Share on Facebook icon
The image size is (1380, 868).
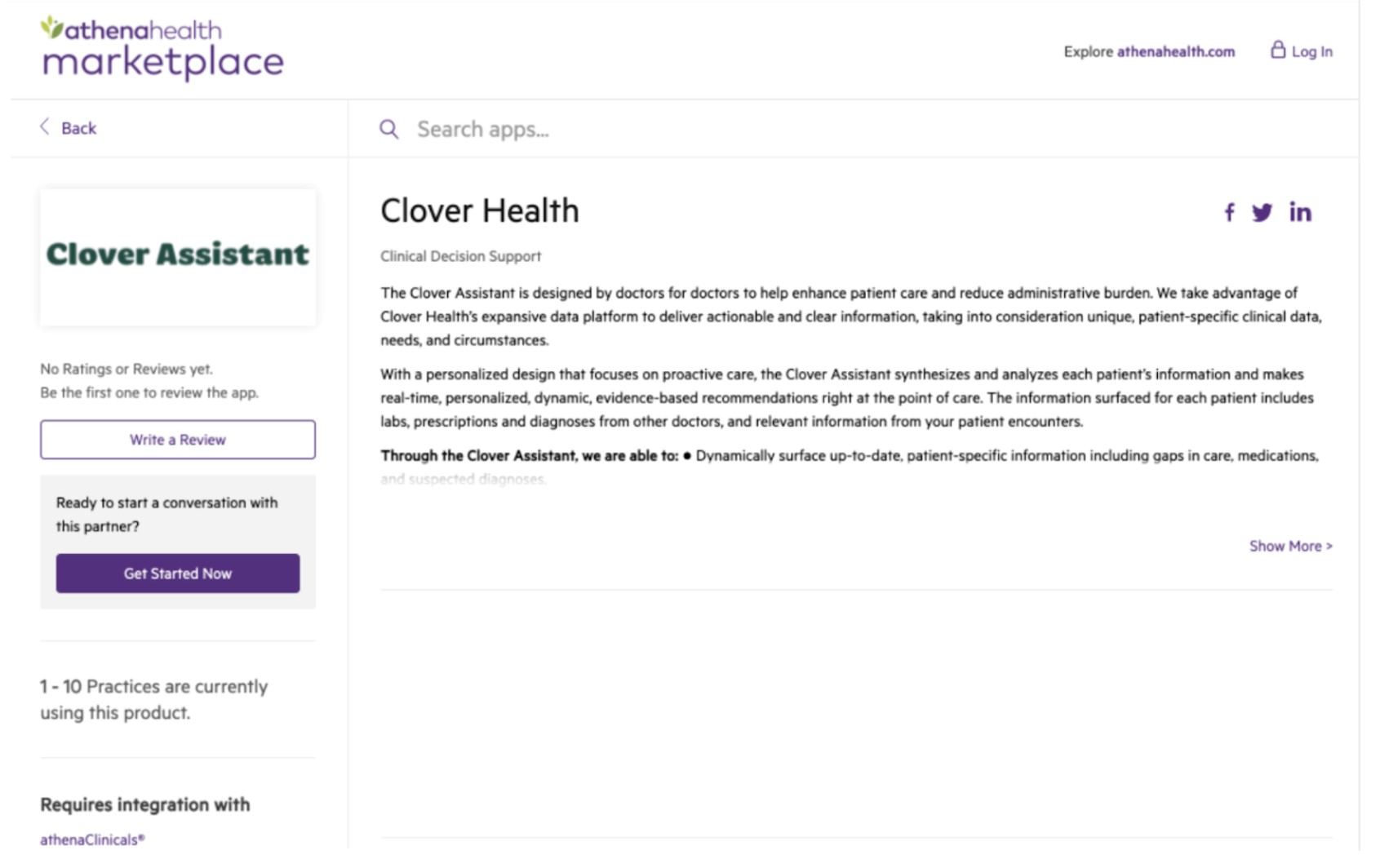pos(1229,213)
